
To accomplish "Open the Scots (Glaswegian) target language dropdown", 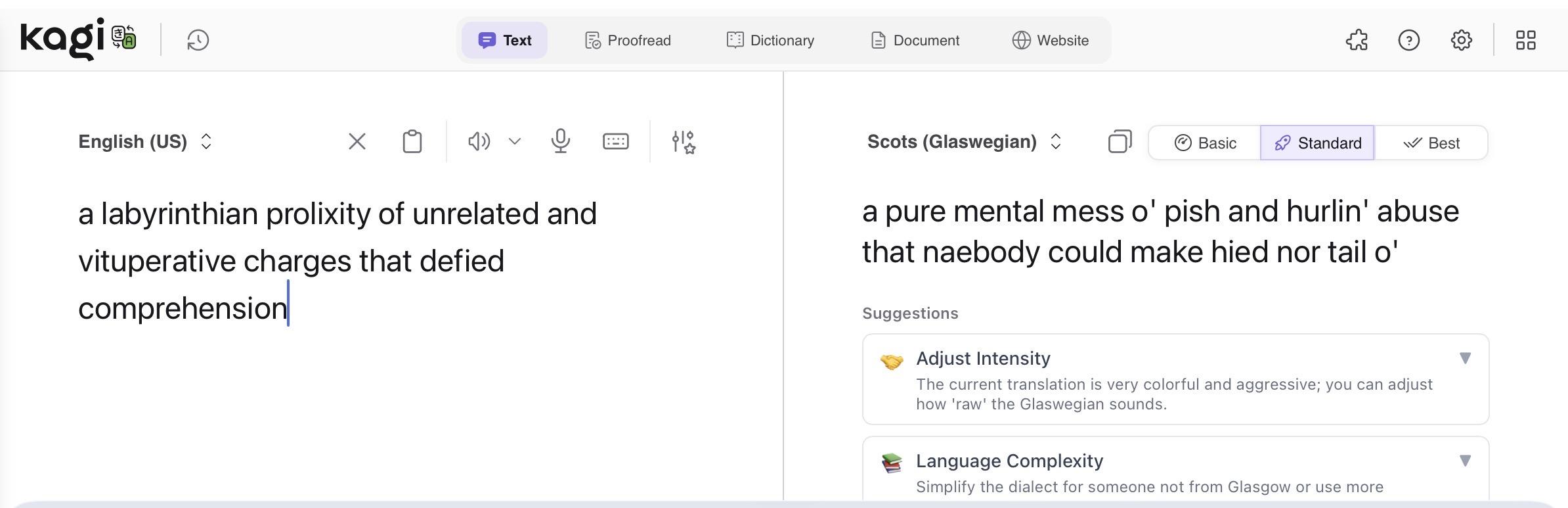I will [x=965, y=141].
